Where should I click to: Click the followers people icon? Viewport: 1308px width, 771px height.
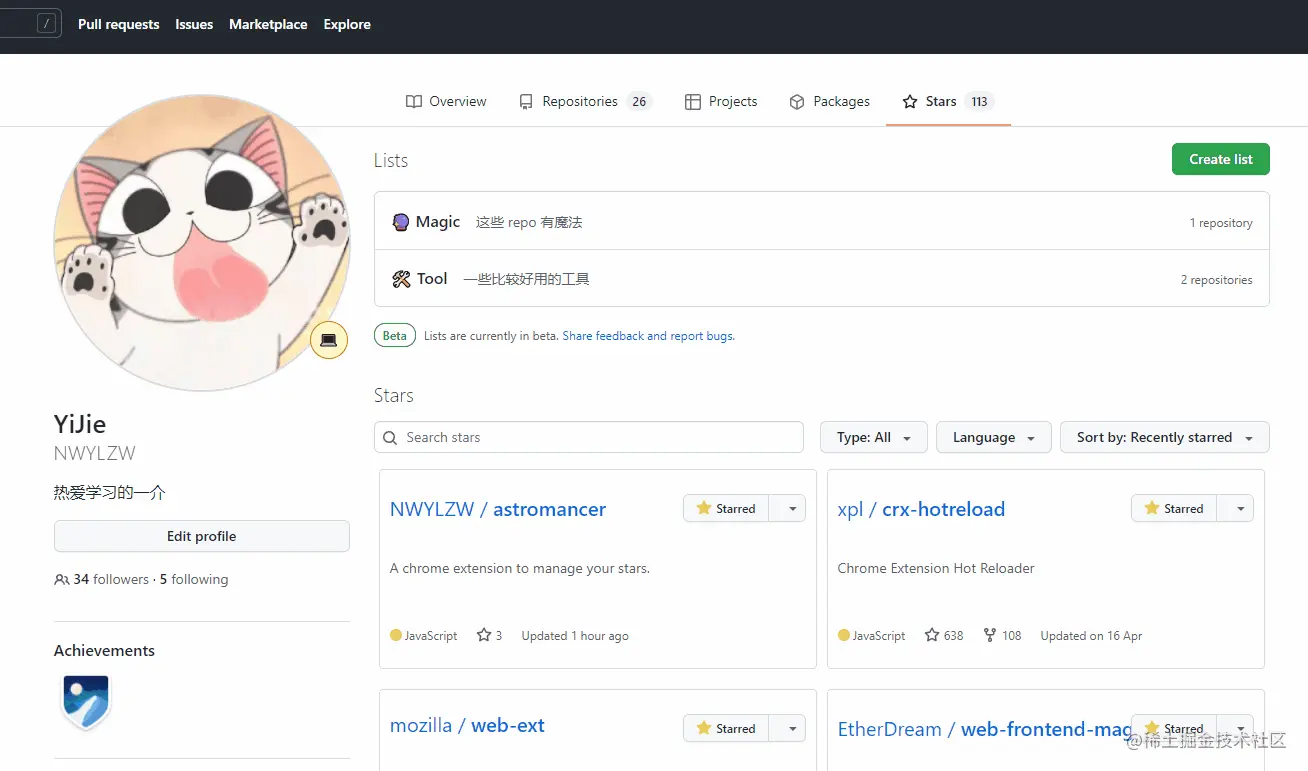(62, 580)
